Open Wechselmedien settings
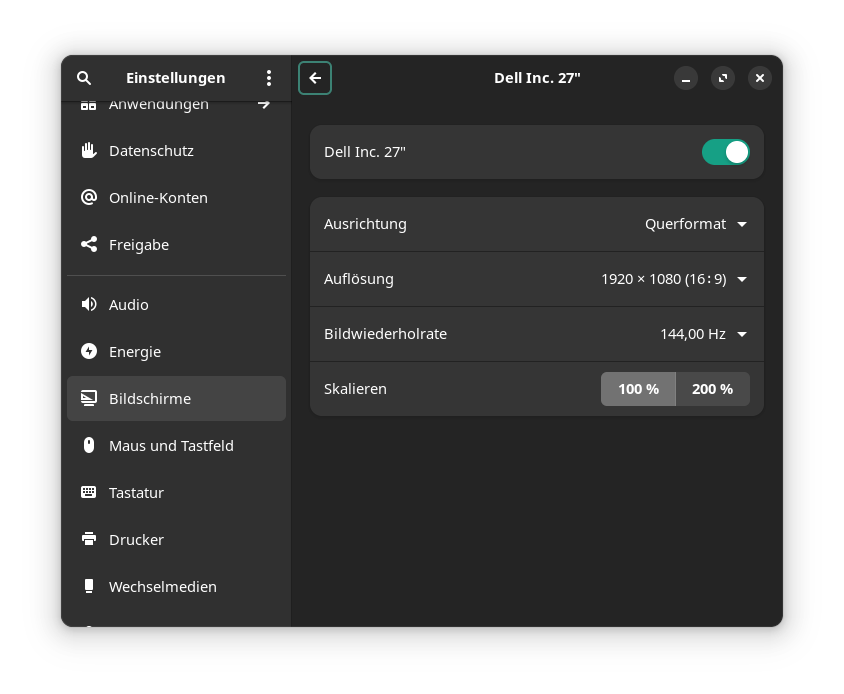 click(x=162, y=587)
